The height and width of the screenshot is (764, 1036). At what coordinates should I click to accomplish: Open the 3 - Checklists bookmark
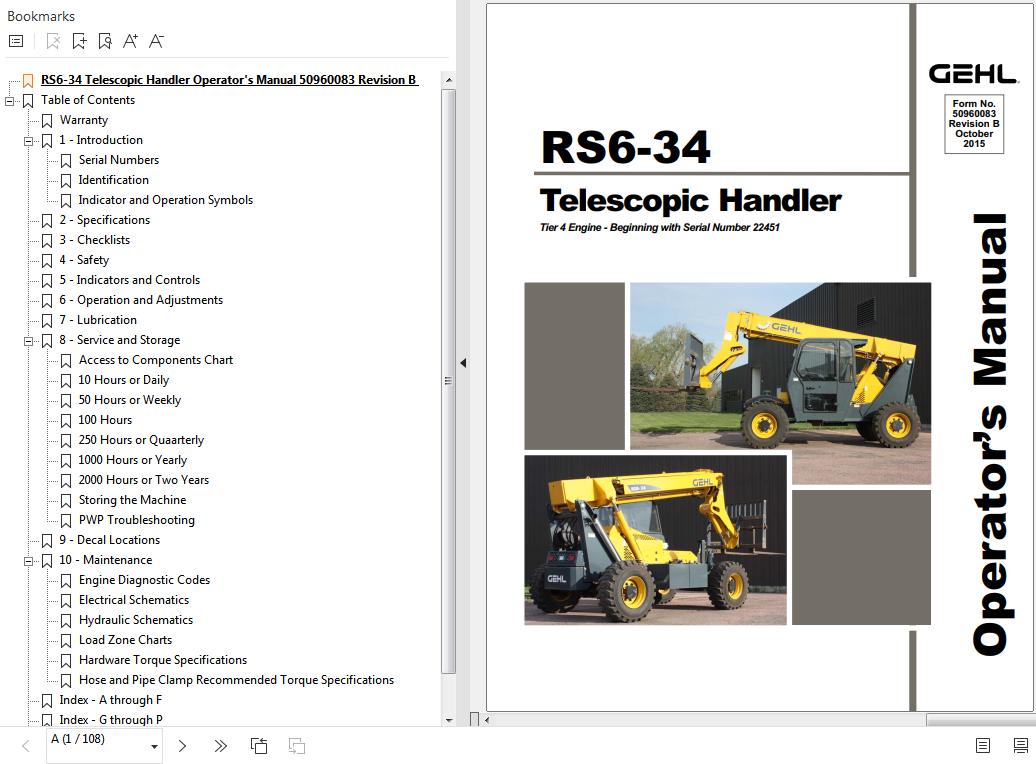point(94,240)
